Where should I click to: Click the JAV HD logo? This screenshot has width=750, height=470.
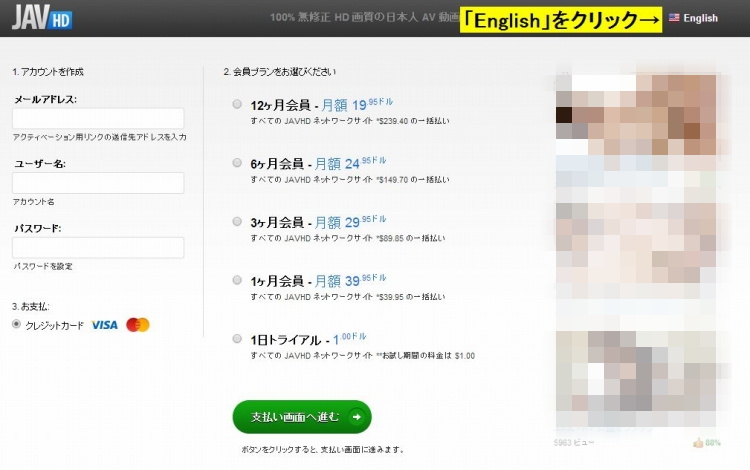[x=42, y=17]
